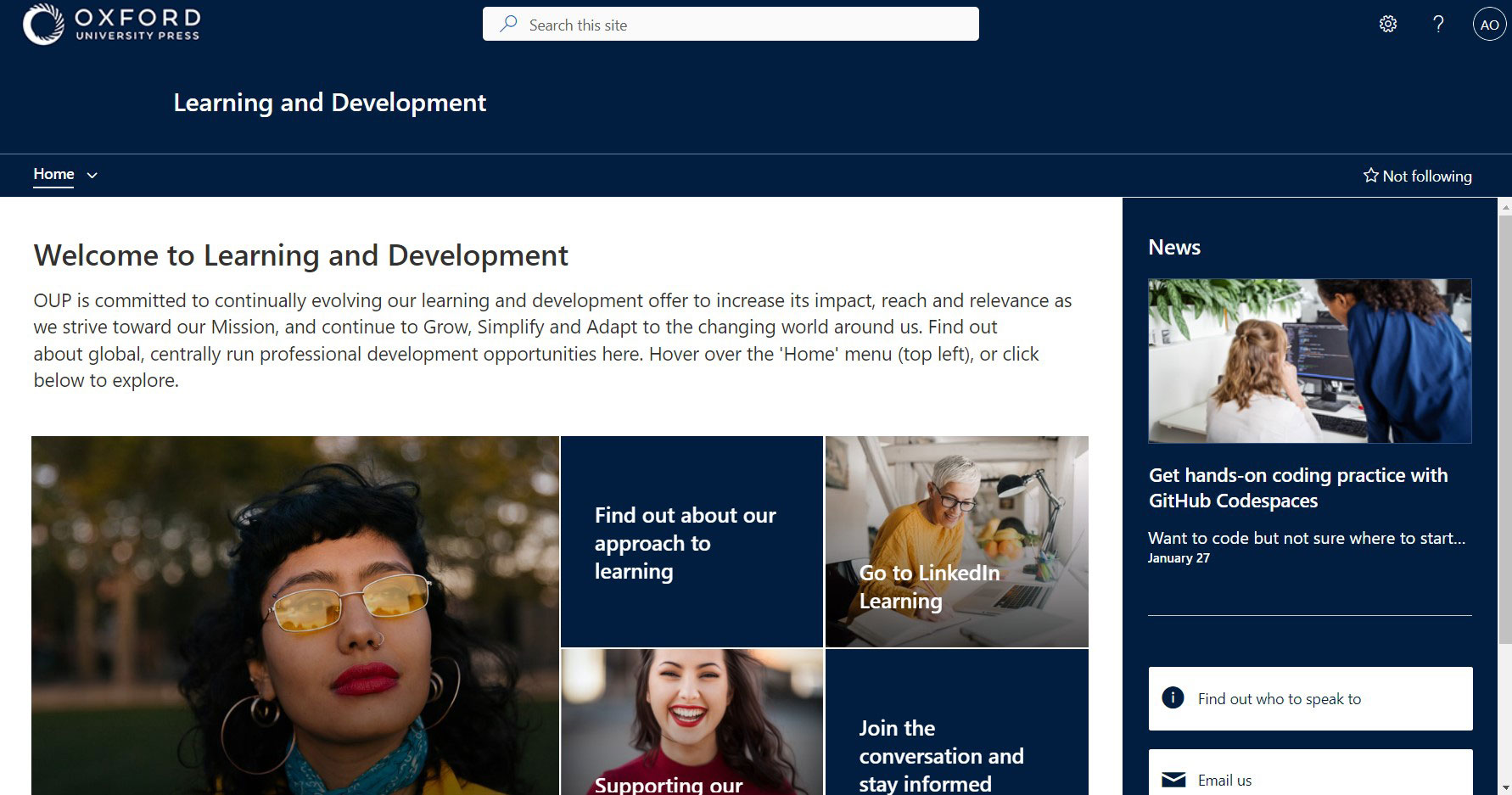Click the search magnifier icon
Image resolution: width=1512 pixels, height=795 pixels.
(x=507, y=25)
